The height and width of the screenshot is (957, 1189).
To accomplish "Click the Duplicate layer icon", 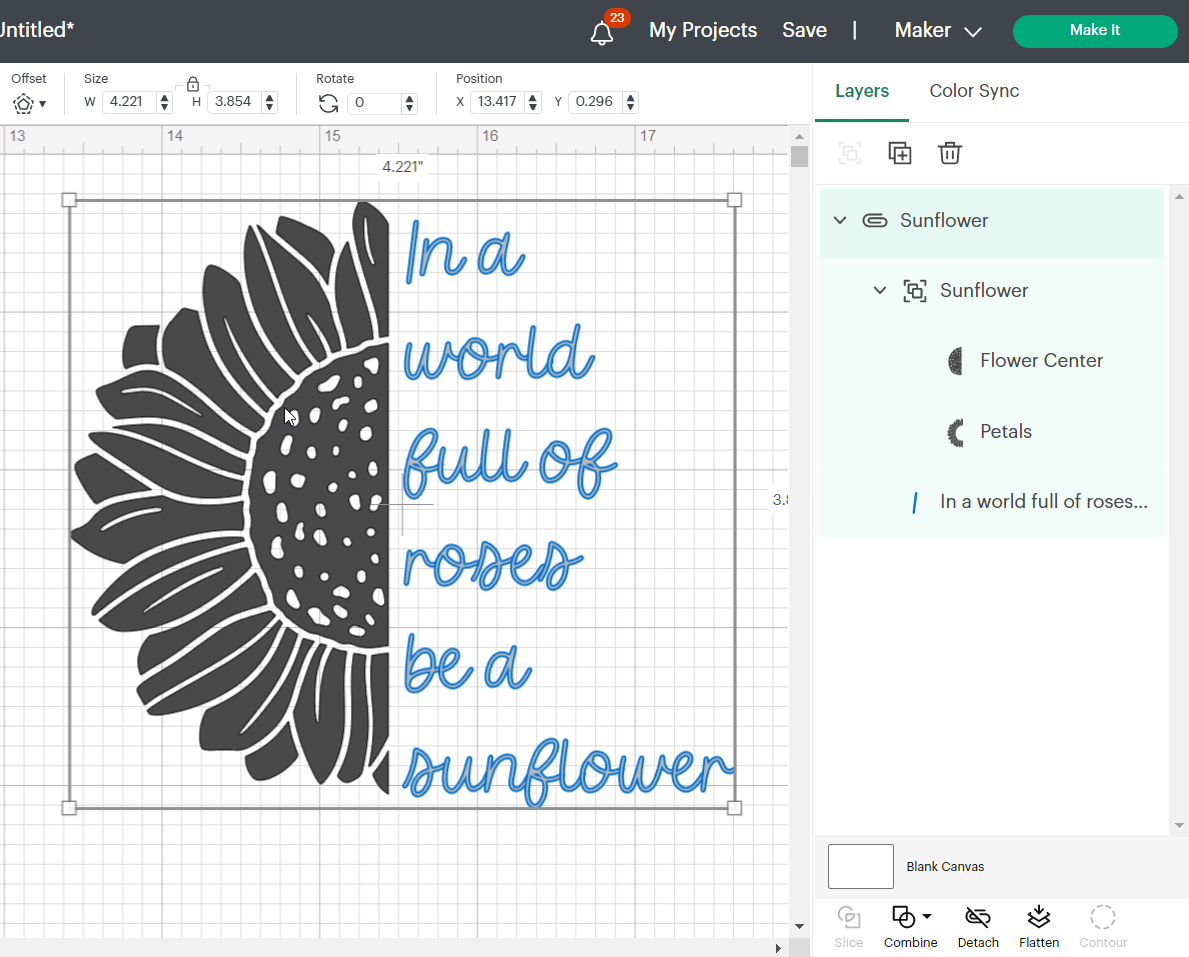I will pyautogui.click(x=900, y=153).
